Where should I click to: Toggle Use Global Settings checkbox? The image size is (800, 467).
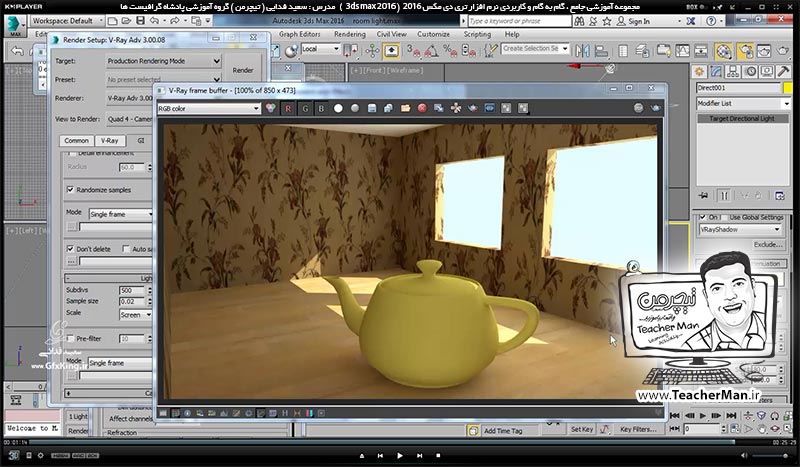tap(723, 217)
